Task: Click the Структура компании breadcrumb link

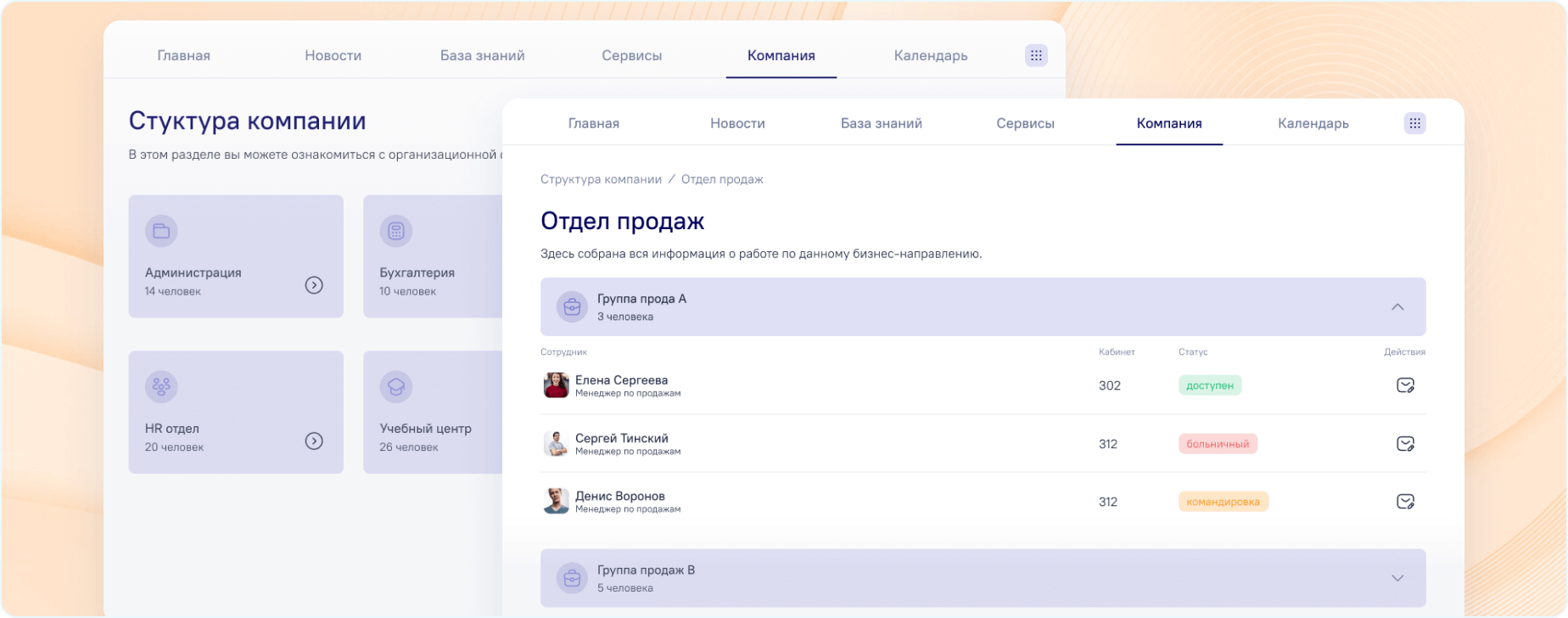Action: pyautogui.click(x=601, y=179)
